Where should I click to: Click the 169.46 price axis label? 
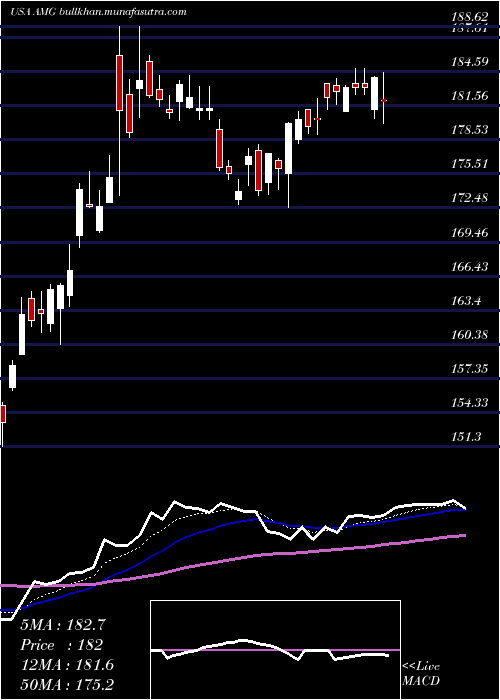469,233
